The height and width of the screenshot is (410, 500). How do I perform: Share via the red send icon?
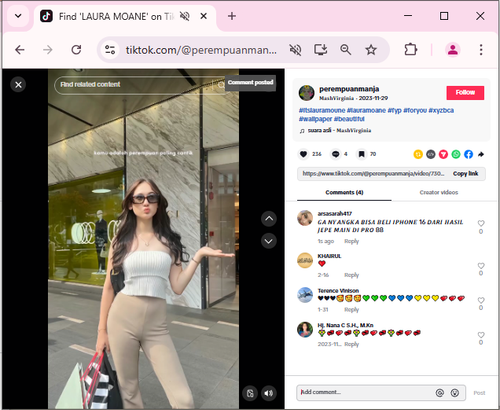(443, 154)
